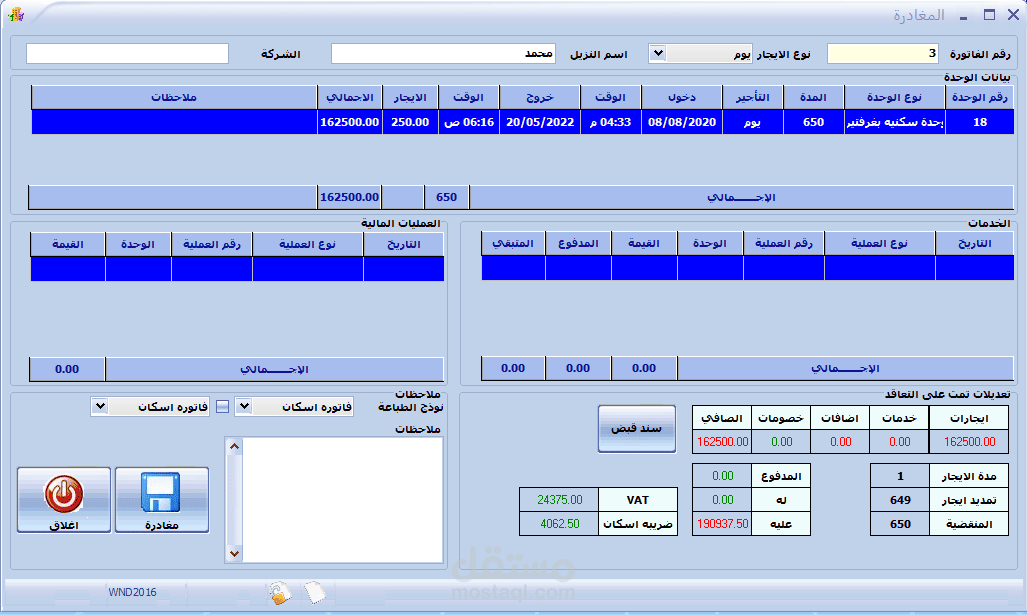
Task: Click the اسم النزيل guest name field
Action: [x=443, y=54]
